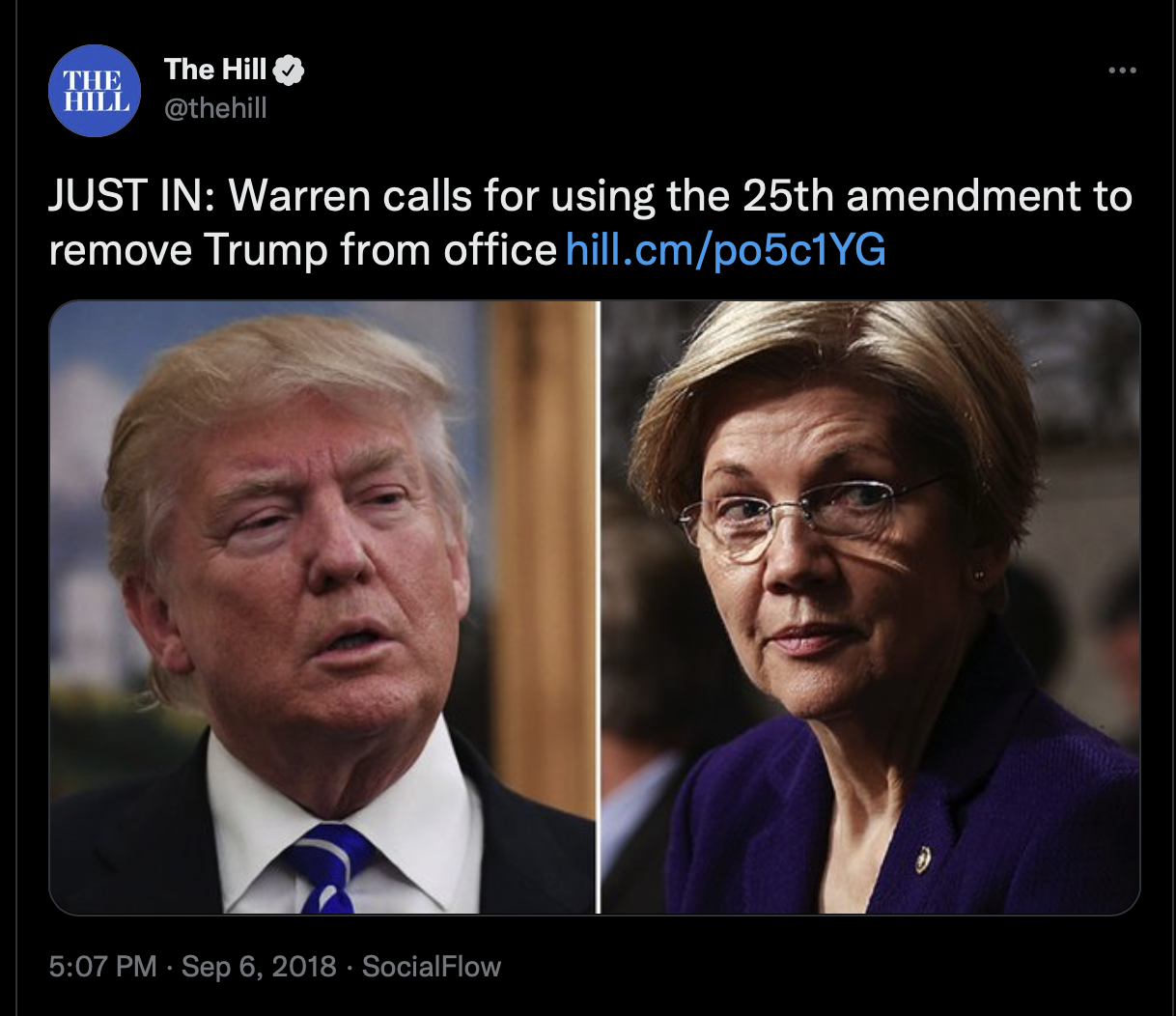Viewport: 1176px width, 1016px height.
Task: Open the three-dot more options menu
Action: (1122, 71)
